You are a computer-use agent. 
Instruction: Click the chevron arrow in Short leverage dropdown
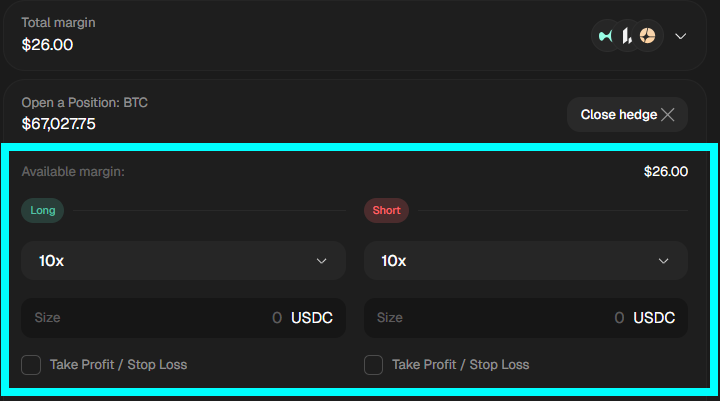click(664, 261)
